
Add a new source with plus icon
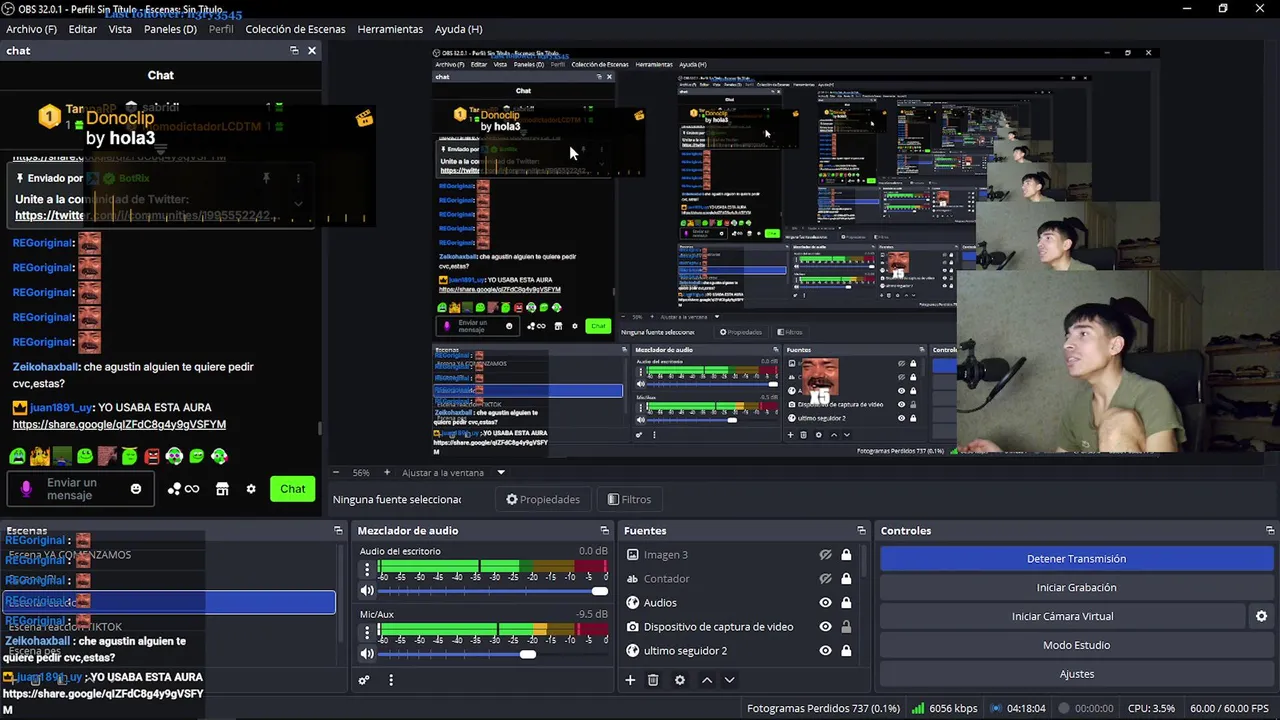(630, 680)
